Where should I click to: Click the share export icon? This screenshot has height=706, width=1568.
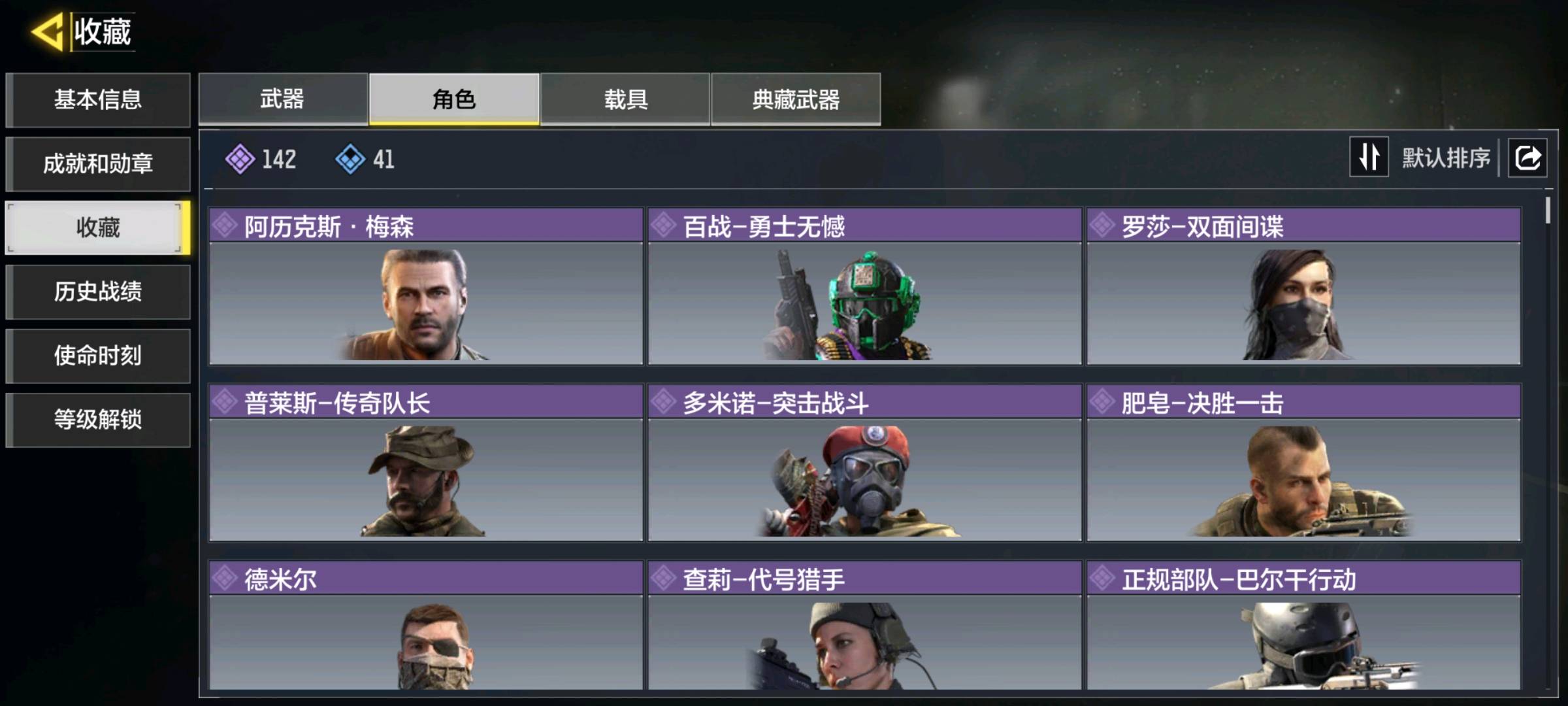pos(1527,158)
